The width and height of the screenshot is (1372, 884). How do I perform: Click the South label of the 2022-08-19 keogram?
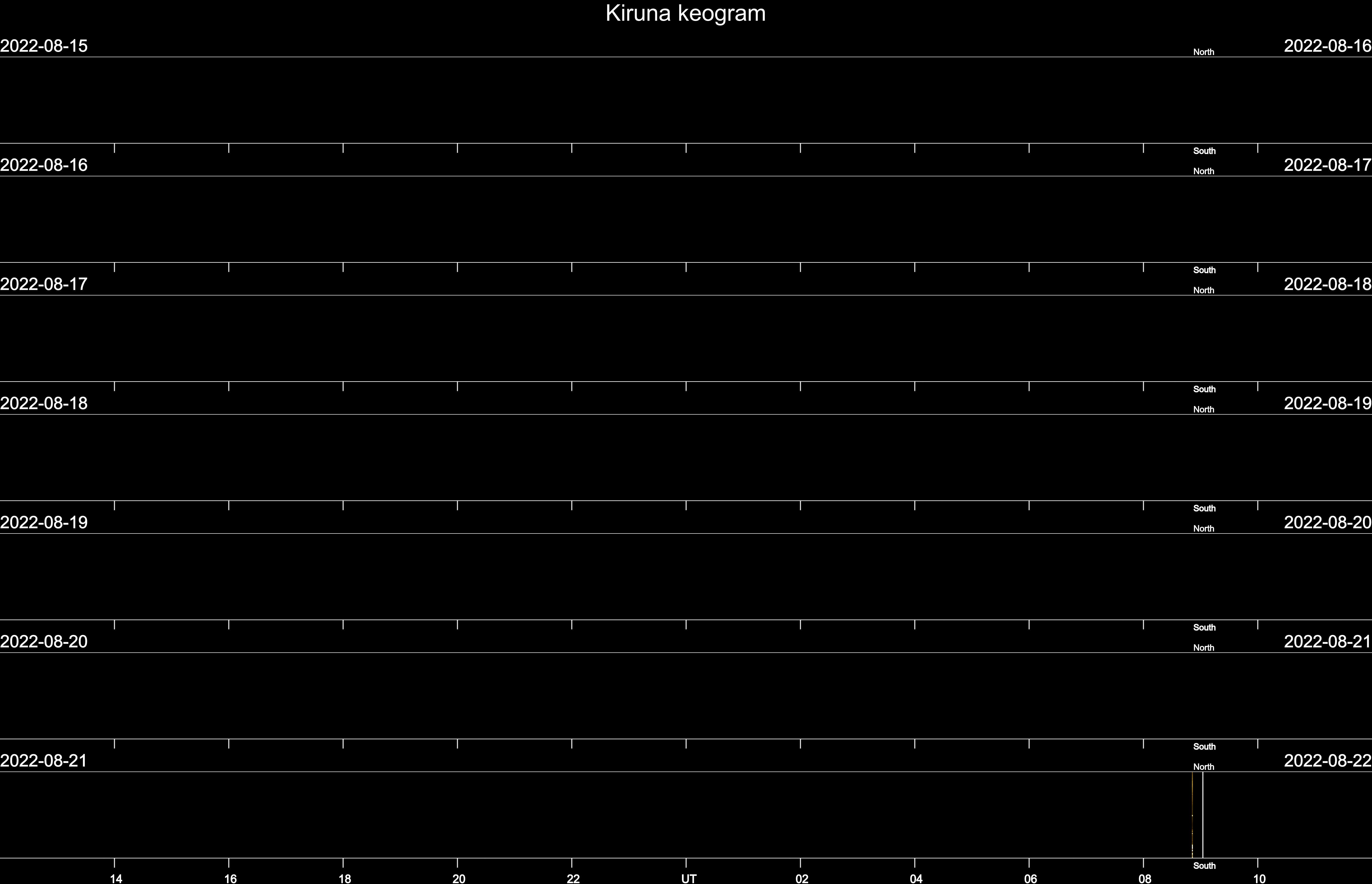1205,627
